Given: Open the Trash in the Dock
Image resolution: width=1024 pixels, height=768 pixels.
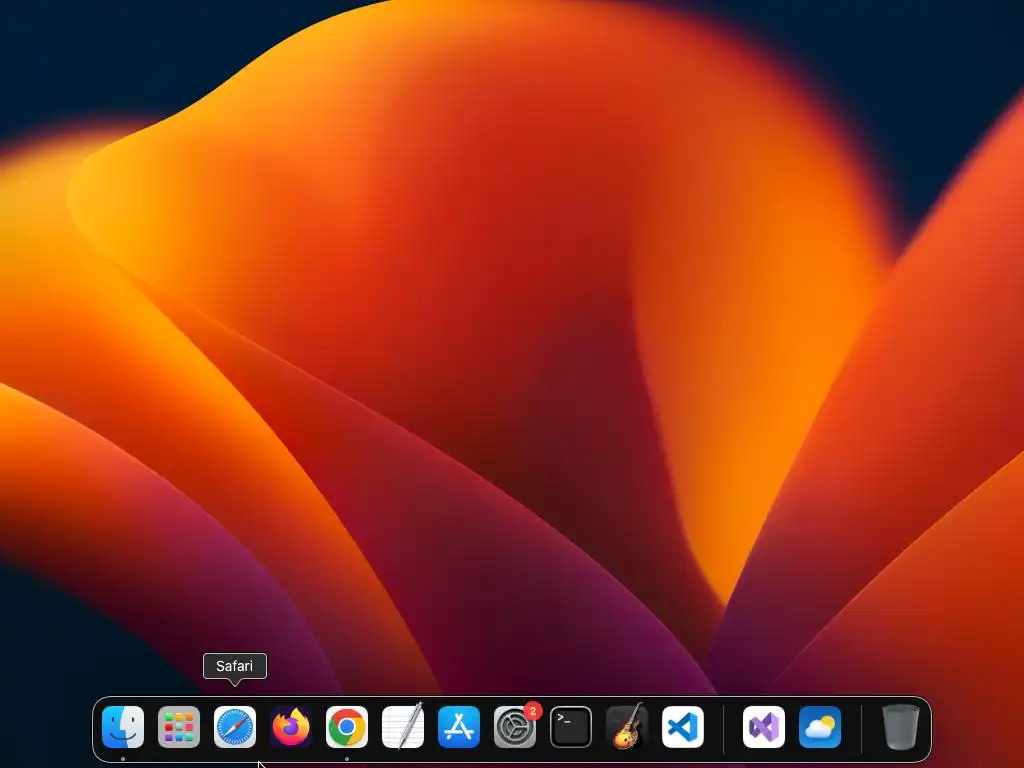Looking at the screenshot, I should [x=901, y=727].
